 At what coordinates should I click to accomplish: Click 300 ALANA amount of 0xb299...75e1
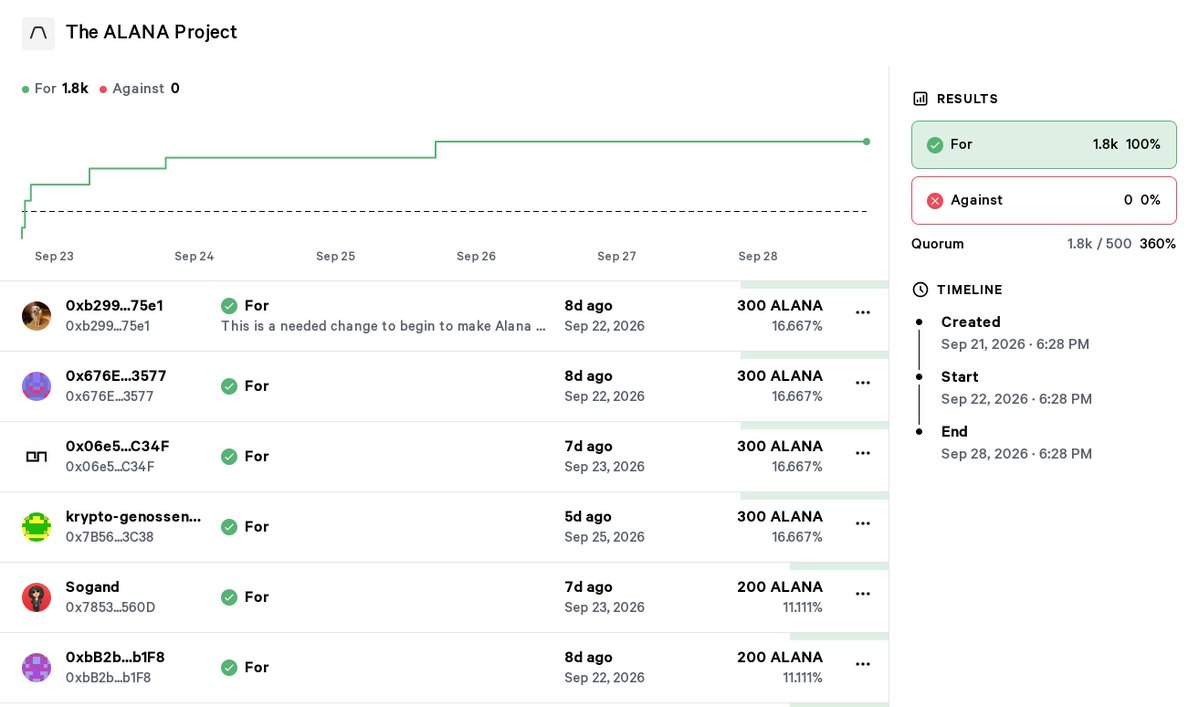pyautogui.click(x=780, y=306)
